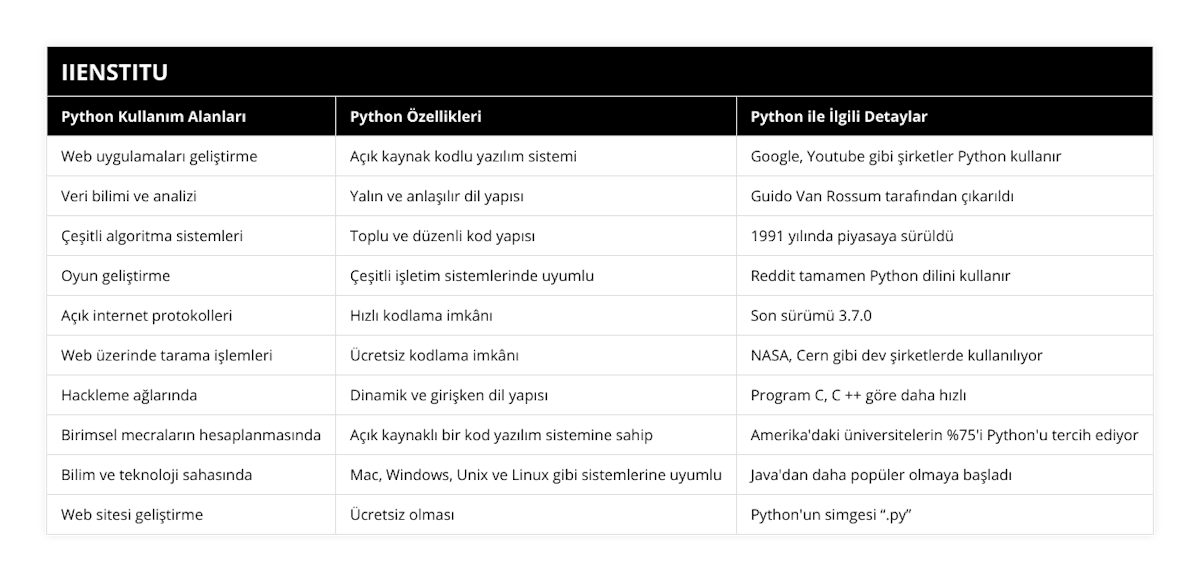This screenshot has width=1200, height=581.
Task: Click the 'Birimsel mecraların hesaplanmasında' cell
Action: click(x=191, y=435)
